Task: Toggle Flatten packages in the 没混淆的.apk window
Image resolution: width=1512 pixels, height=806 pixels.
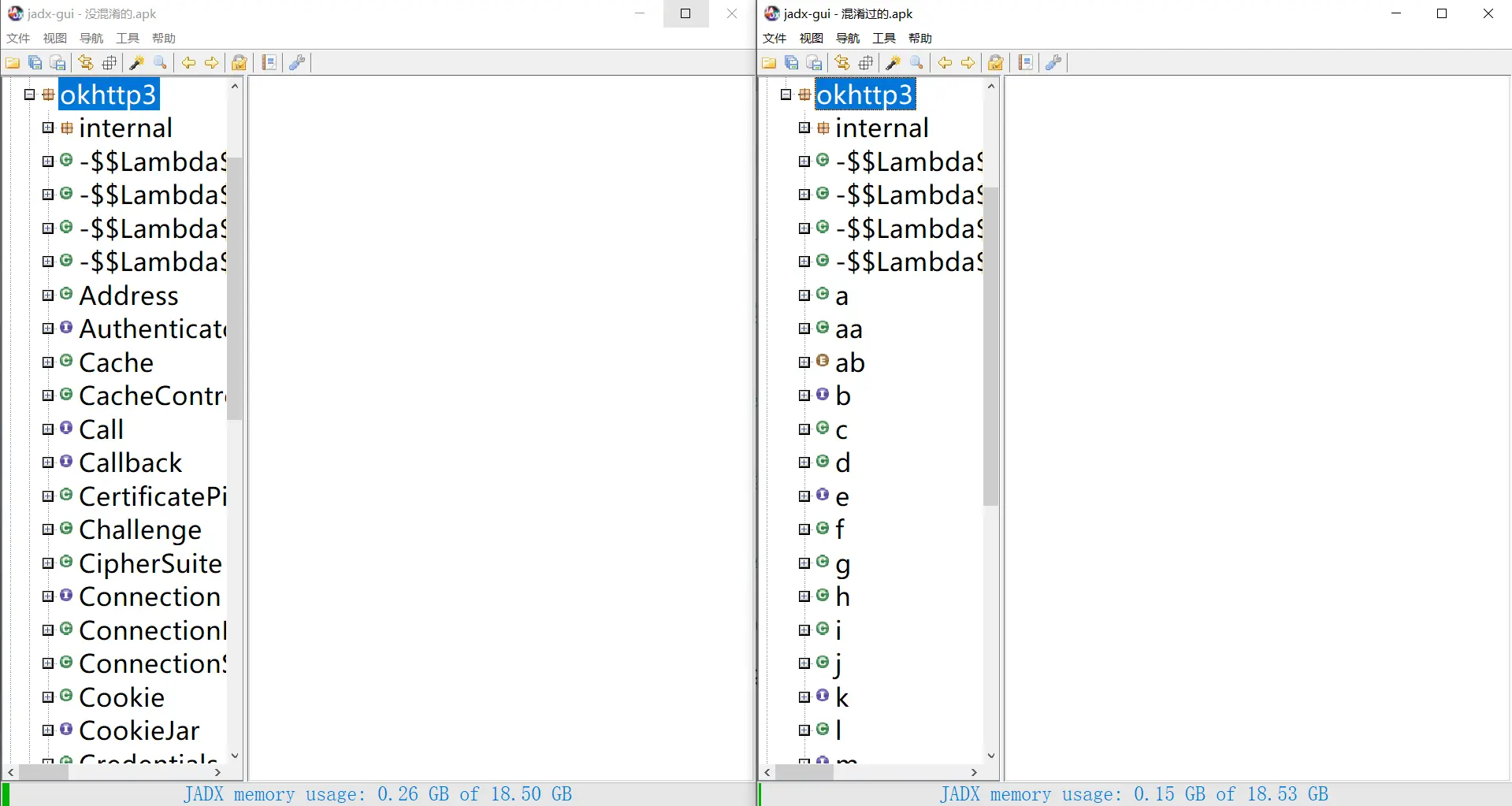Action: coord(110,63)
